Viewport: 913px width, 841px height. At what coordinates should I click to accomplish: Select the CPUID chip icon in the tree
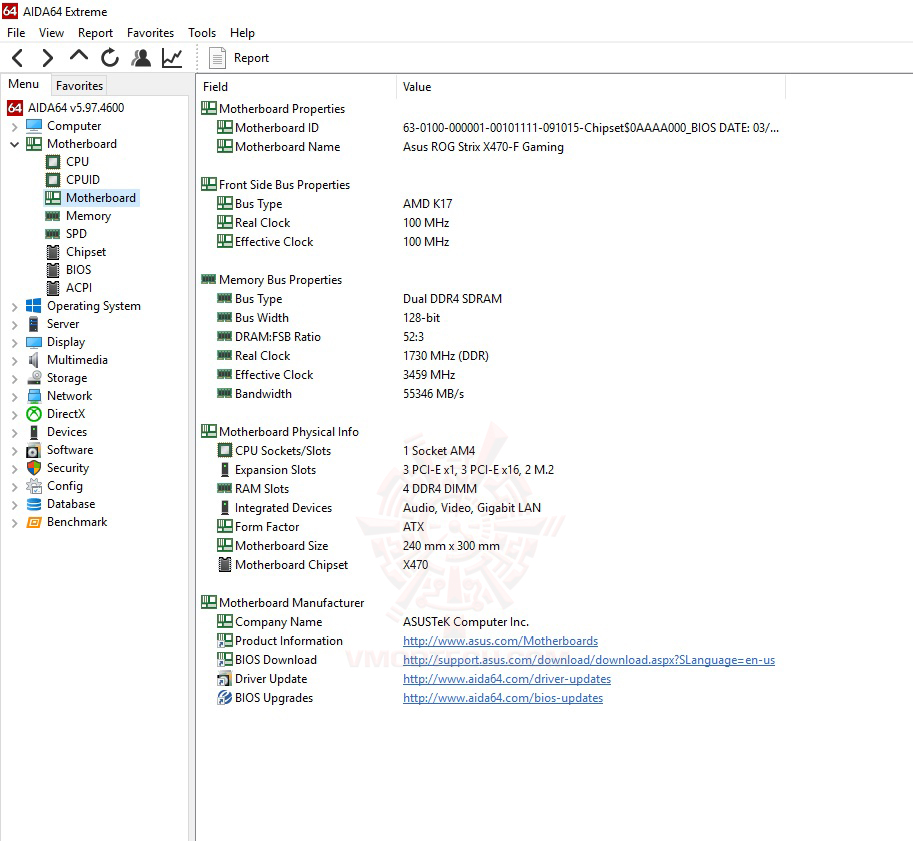pos(53,180)
